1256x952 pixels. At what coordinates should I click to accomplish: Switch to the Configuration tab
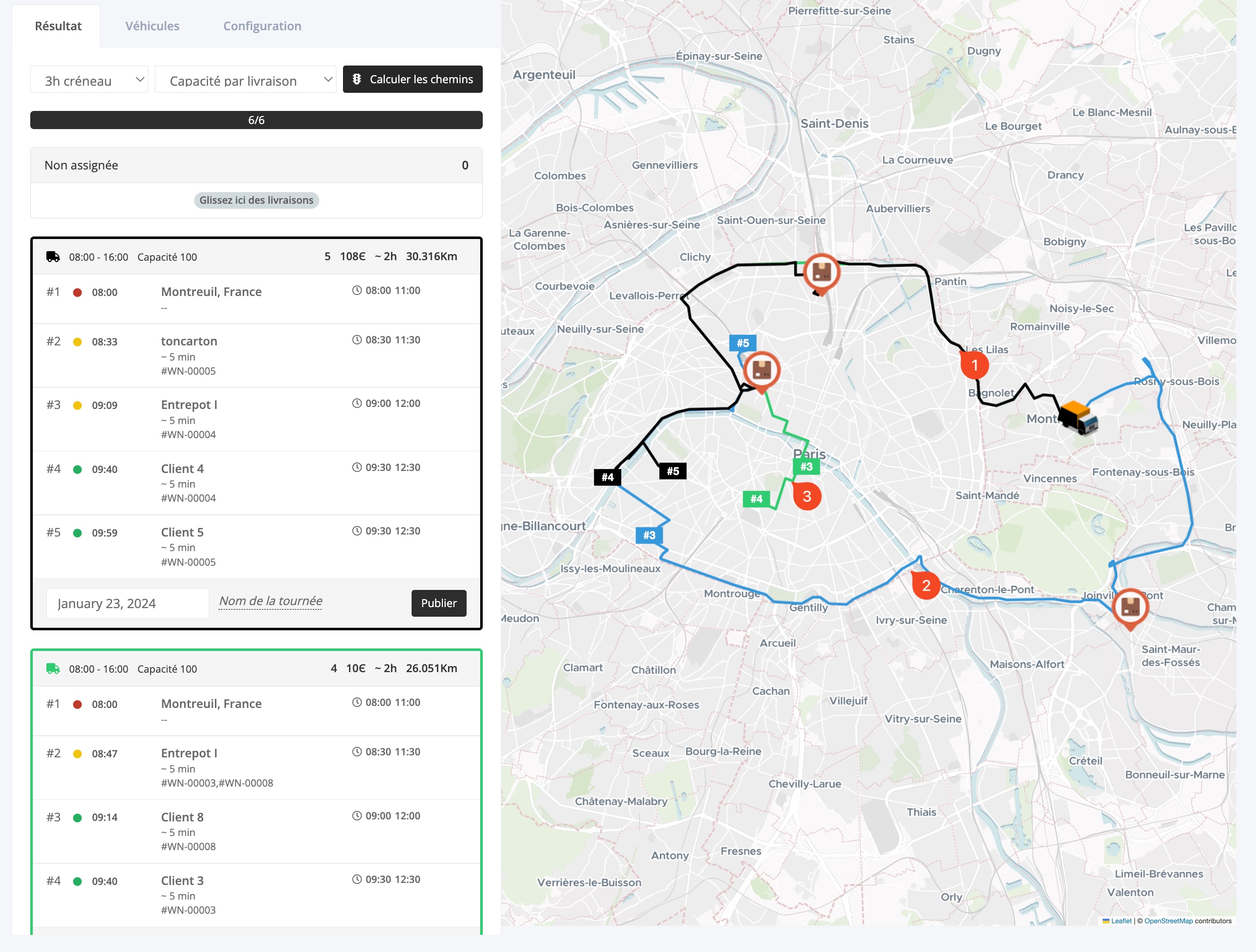click(x=262, y=26)
